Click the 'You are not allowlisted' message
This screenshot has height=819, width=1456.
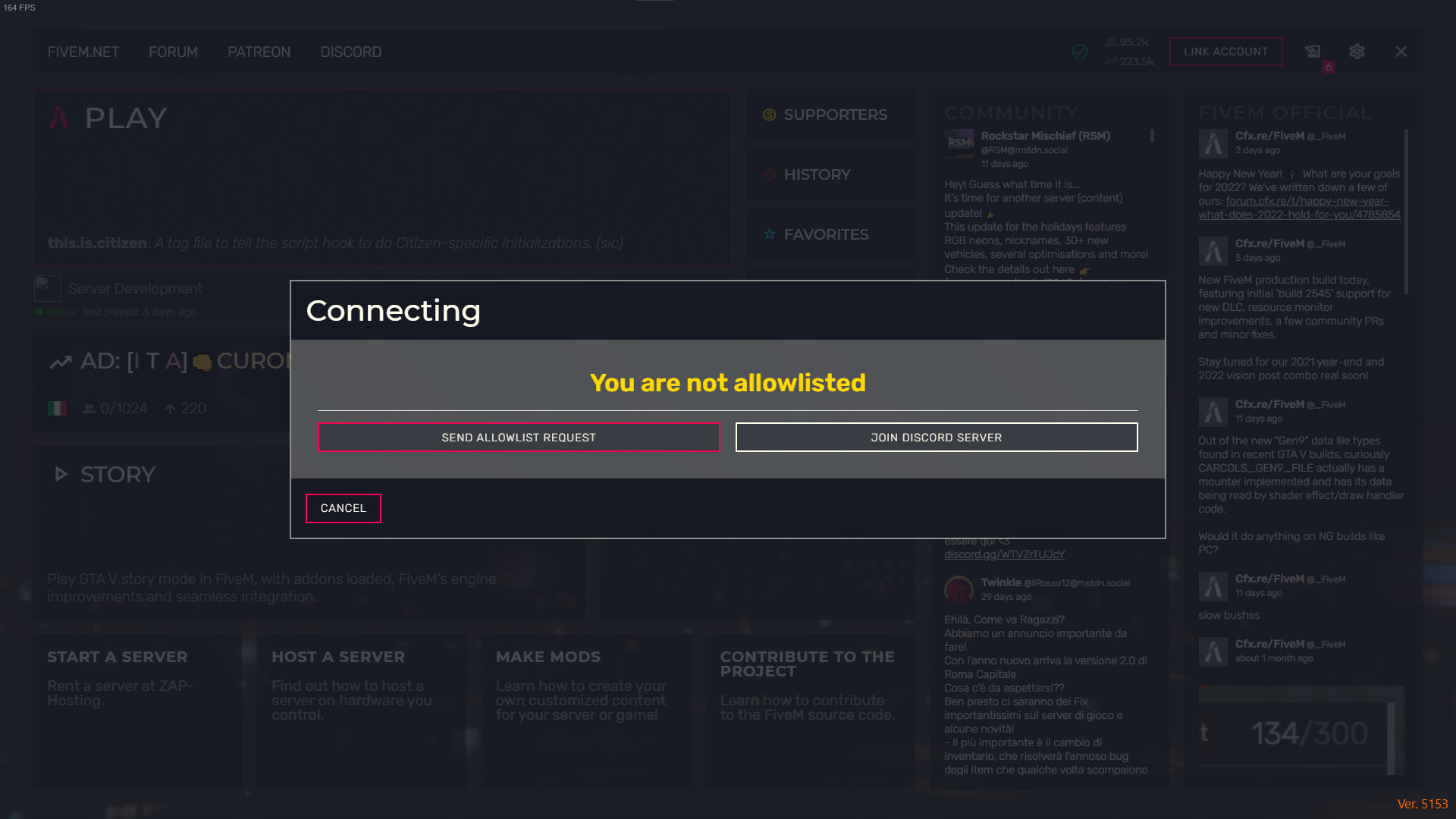coord(728,383)
